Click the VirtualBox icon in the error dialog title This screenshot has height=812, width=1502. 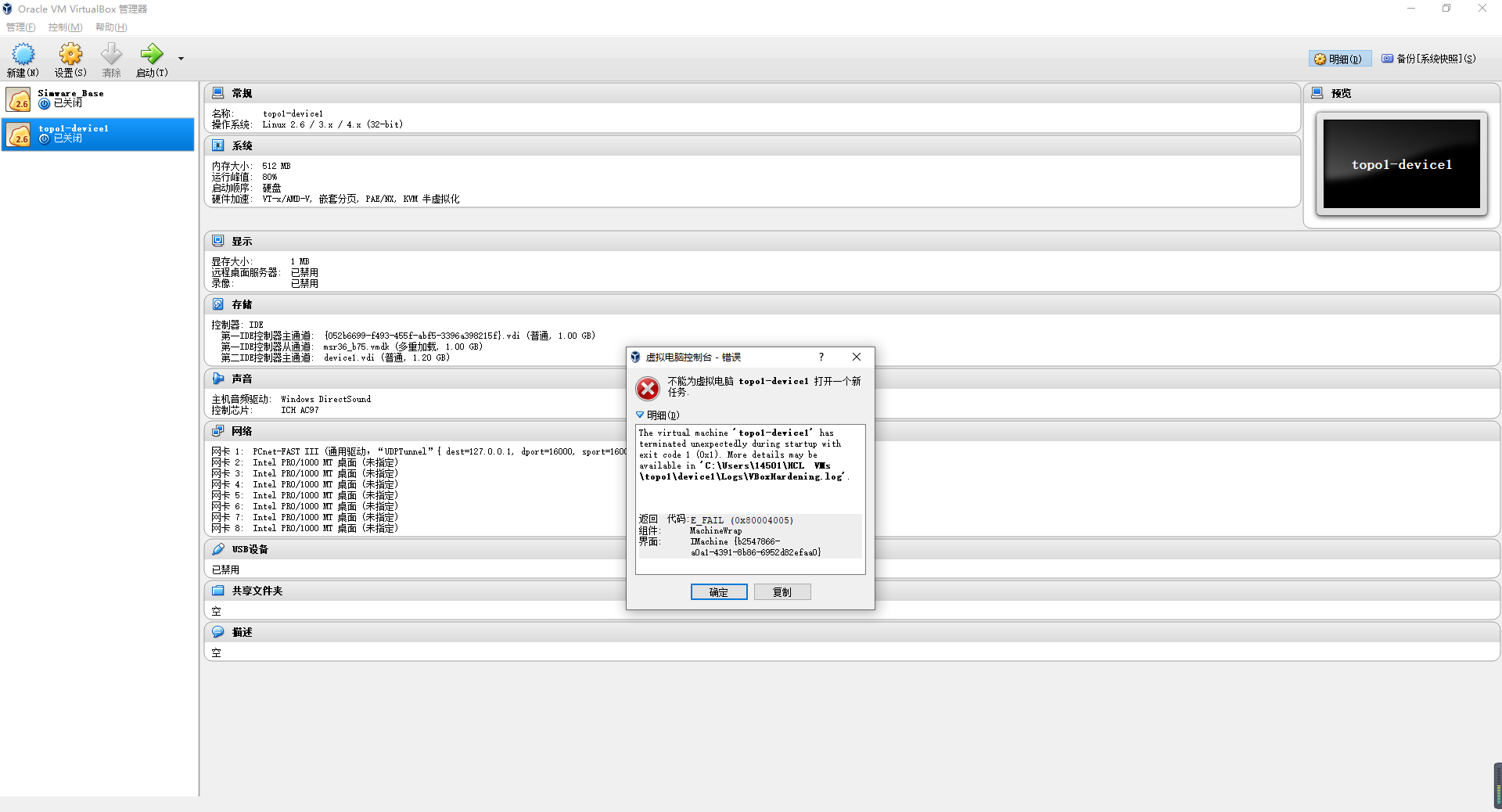pyautogui.click(x=636, y=357)
